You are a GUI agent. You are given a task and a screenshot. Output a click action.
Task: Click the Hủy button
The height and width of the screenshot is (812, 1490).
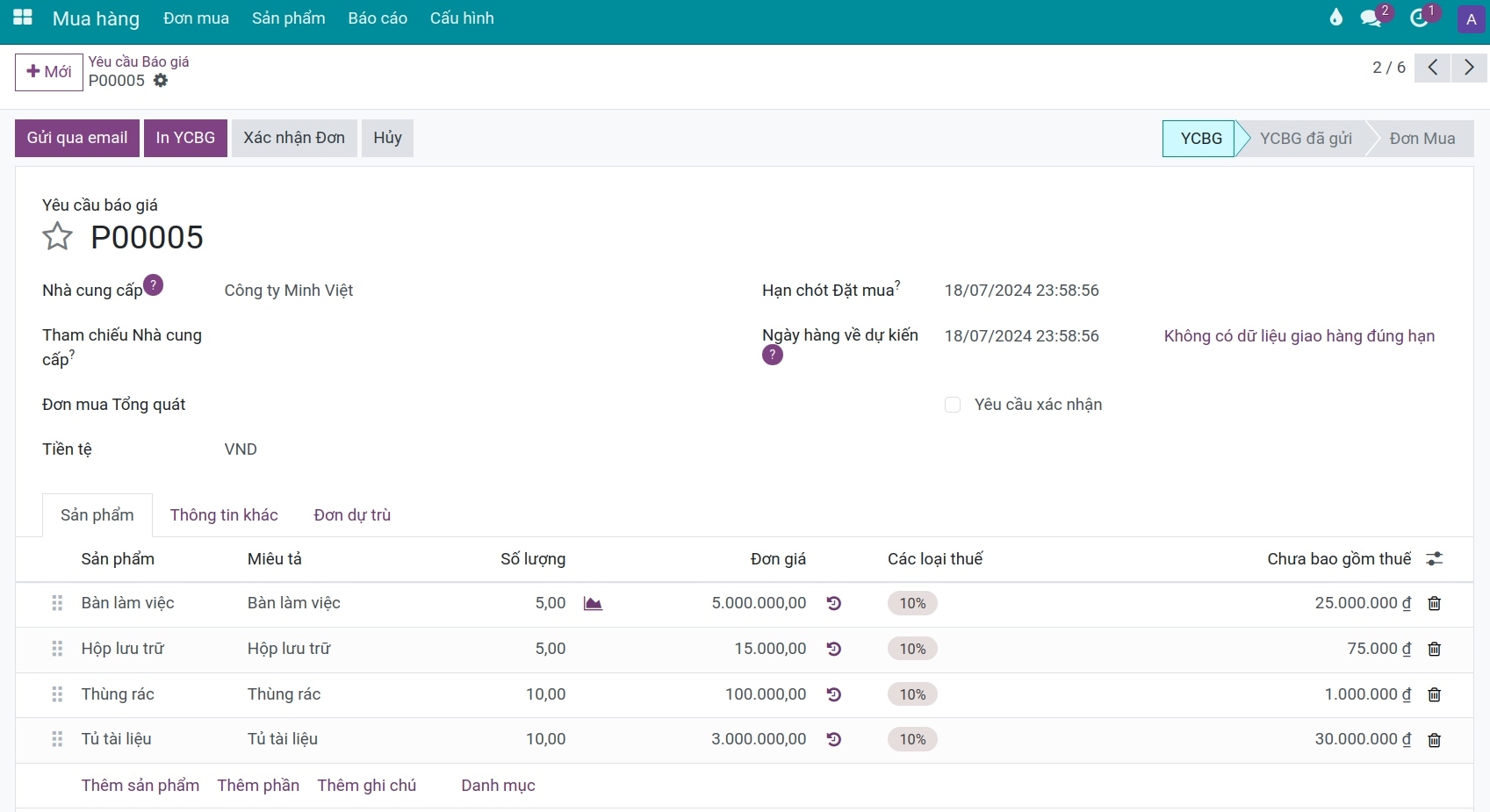pyautogui.click(x=387, y=138)
